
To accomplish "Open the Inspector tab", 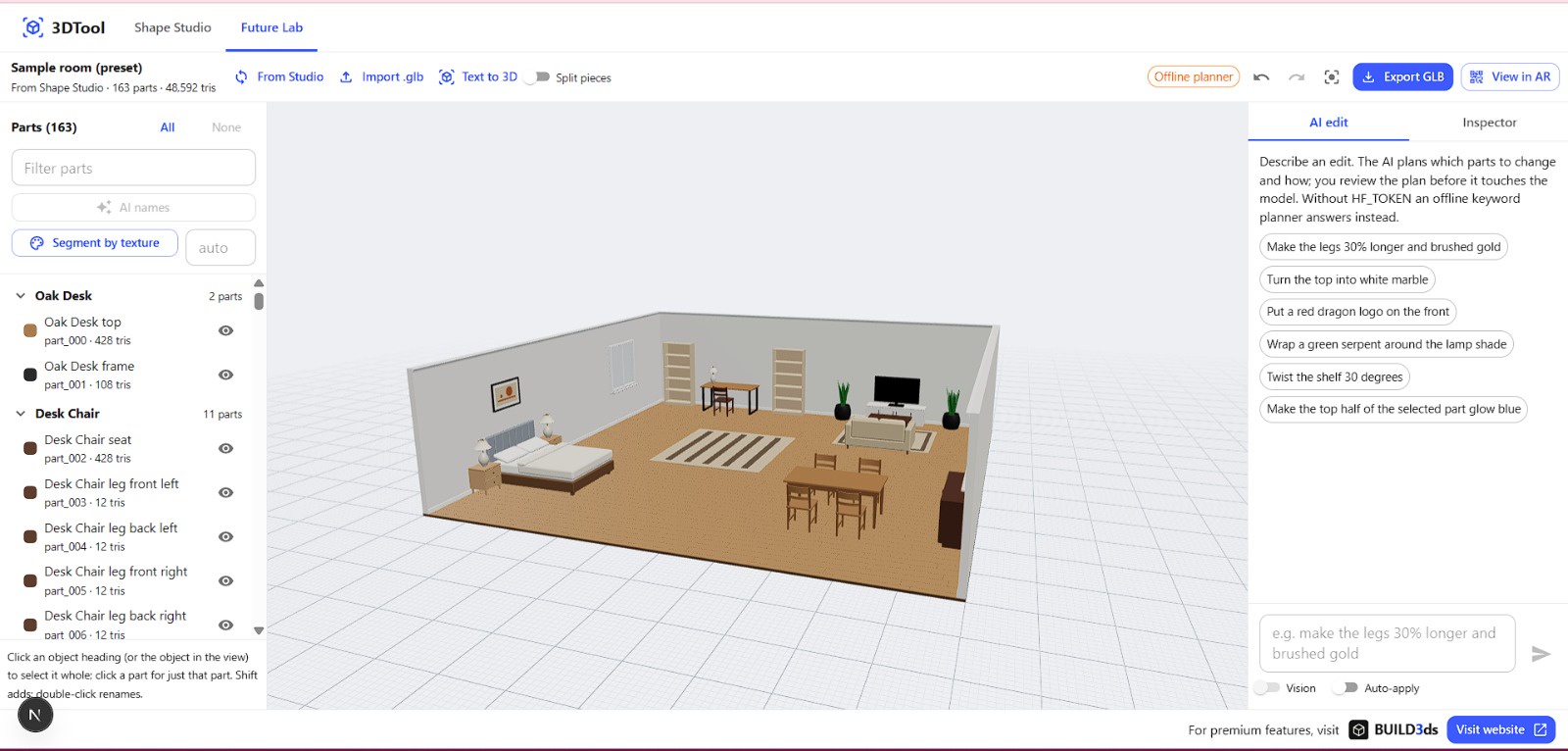I will [x=1489, y=123].
